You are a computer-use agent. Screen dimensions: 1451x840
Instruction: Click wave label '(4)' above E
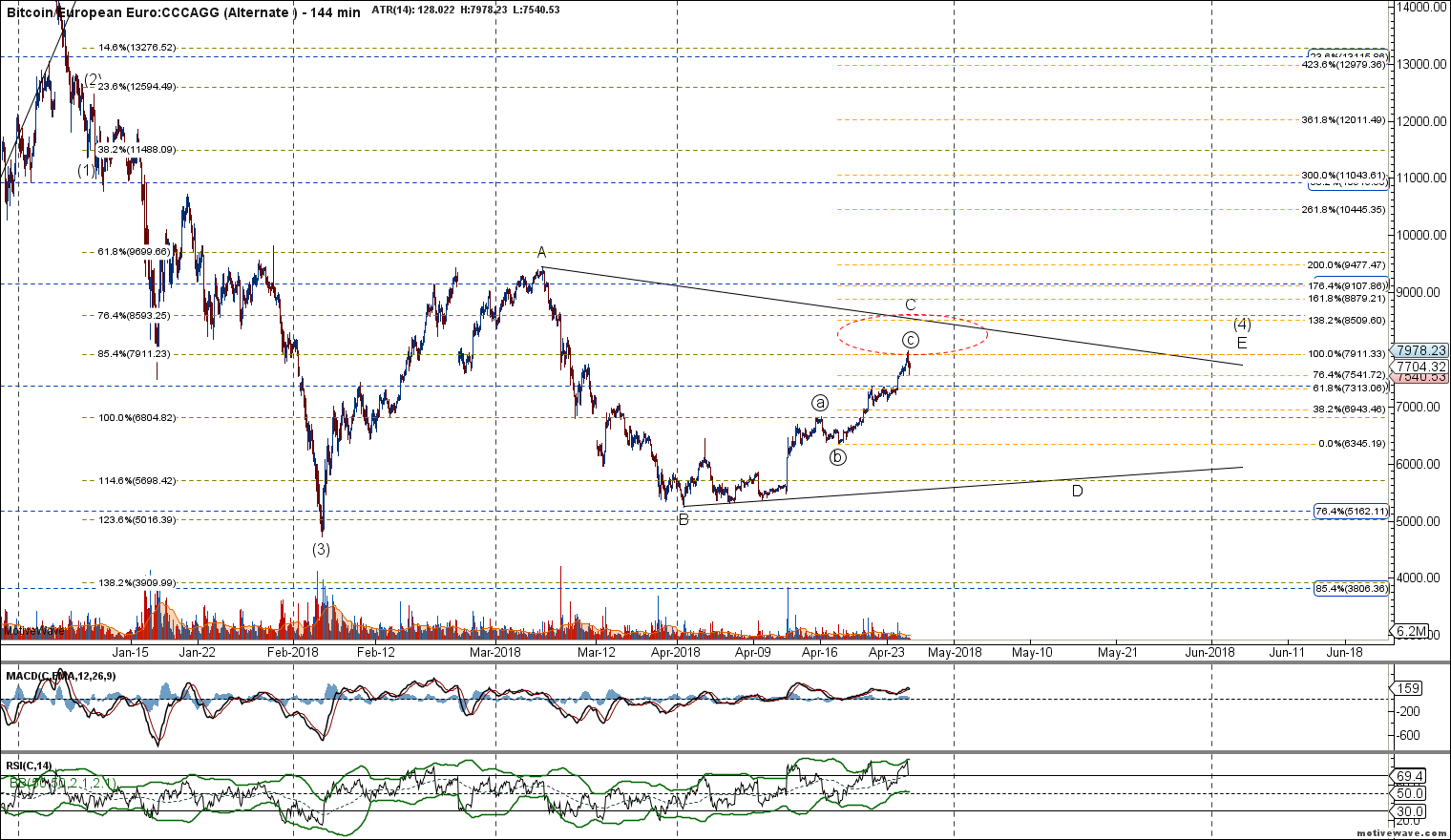click(1242, 324)
